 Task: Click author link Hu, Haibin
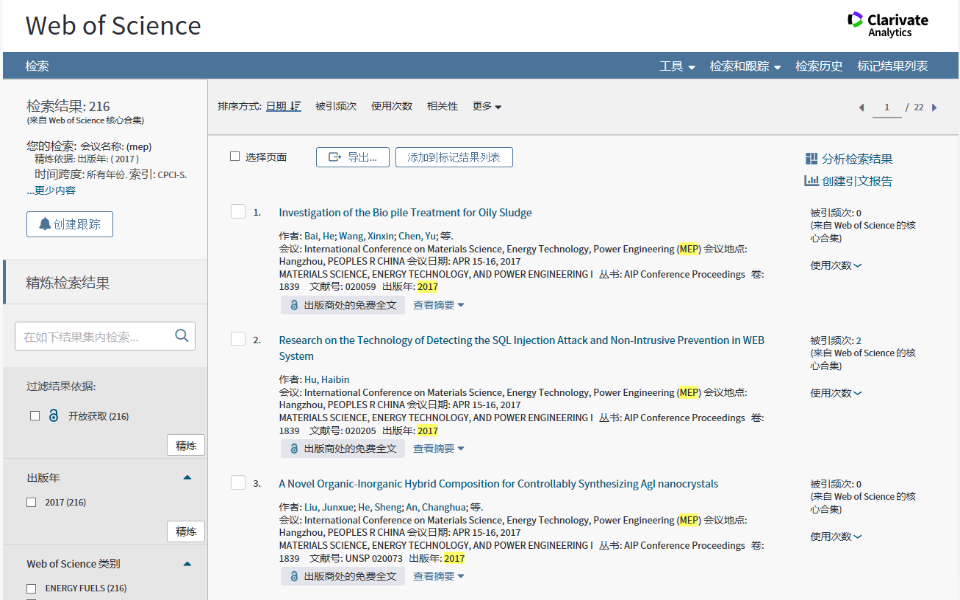tap(327, 380)
